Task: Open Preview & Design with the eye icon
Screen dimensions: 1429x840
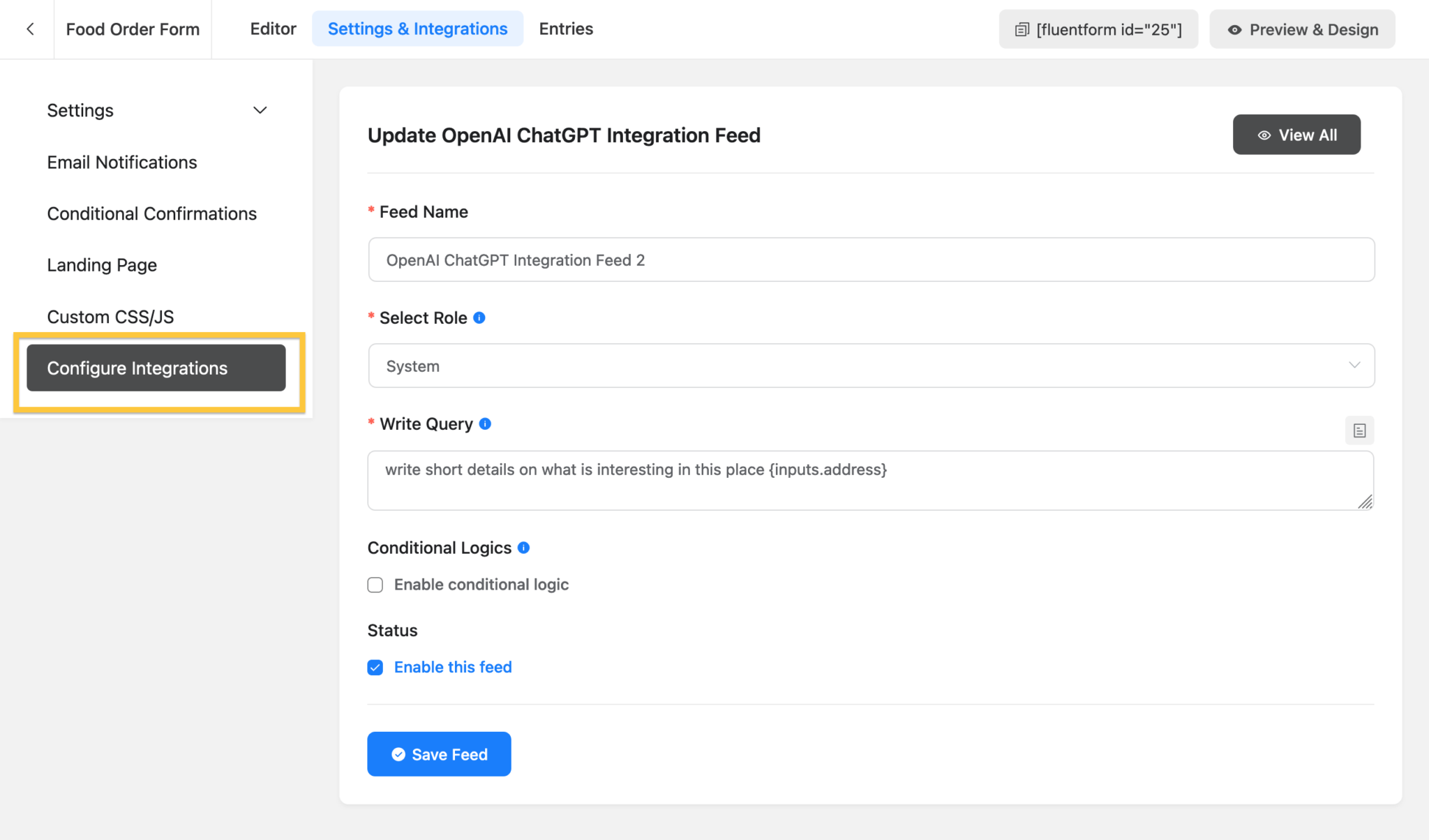Action: click(1234, 29)
